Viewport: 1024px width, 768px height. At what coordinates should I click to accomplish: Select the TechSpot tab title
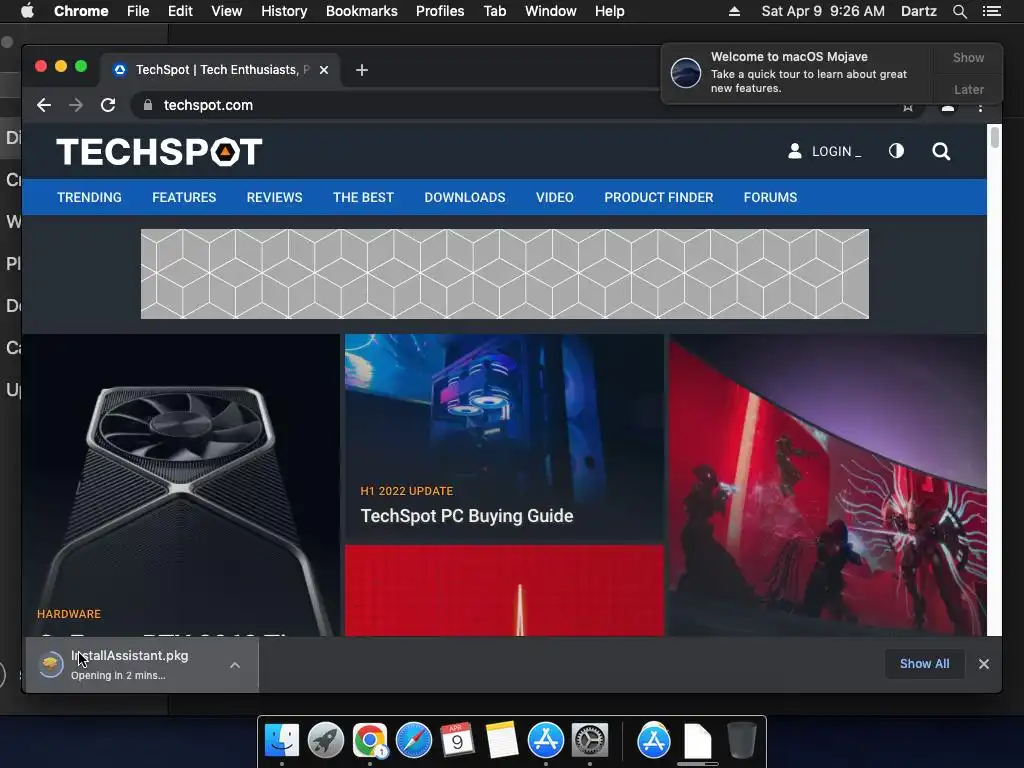pyautogui.click(x=222, y=70)
